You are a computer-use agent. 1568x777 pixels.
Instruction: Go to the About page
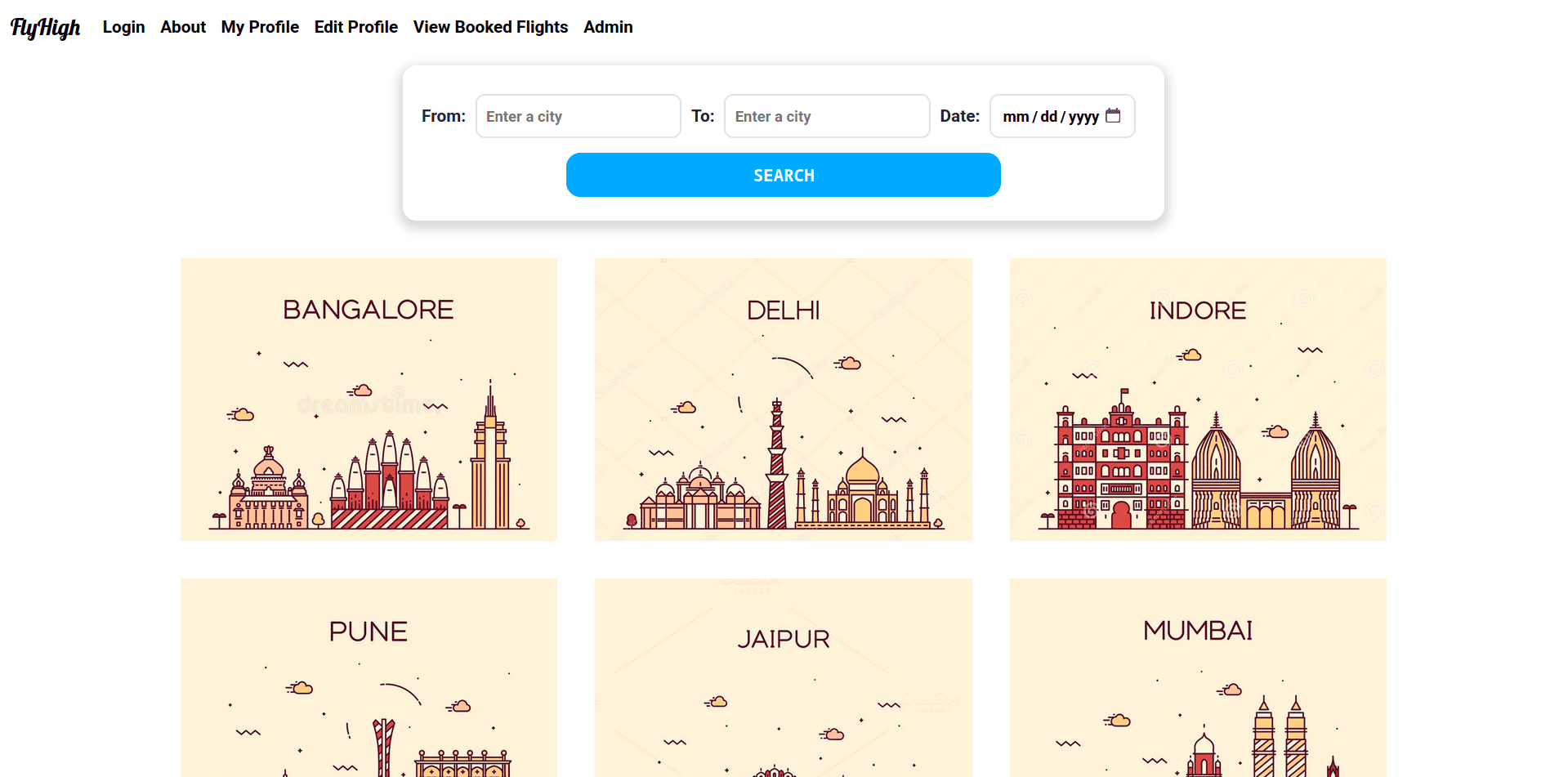(183, 27)
